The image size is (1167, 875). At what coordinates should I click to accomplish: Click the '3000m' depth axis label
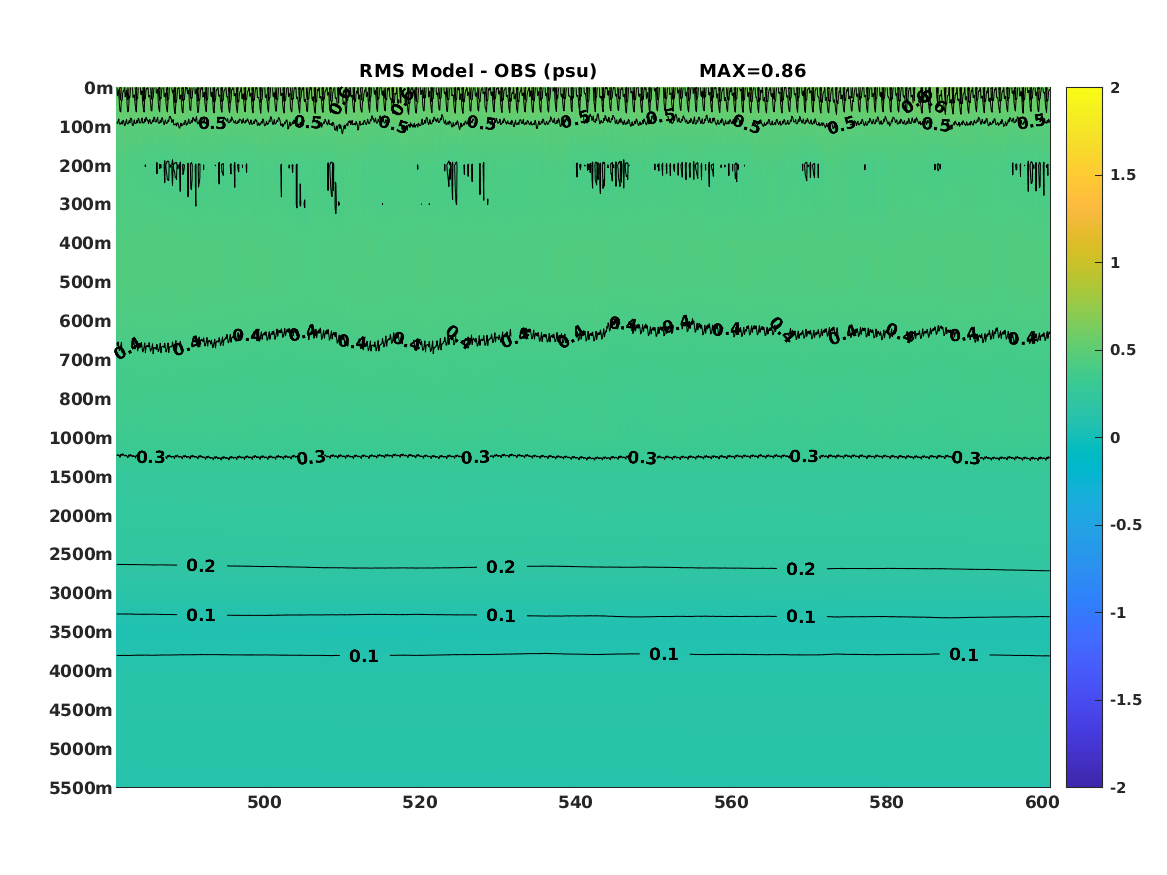pyautogui.click(x=81, y=594)
